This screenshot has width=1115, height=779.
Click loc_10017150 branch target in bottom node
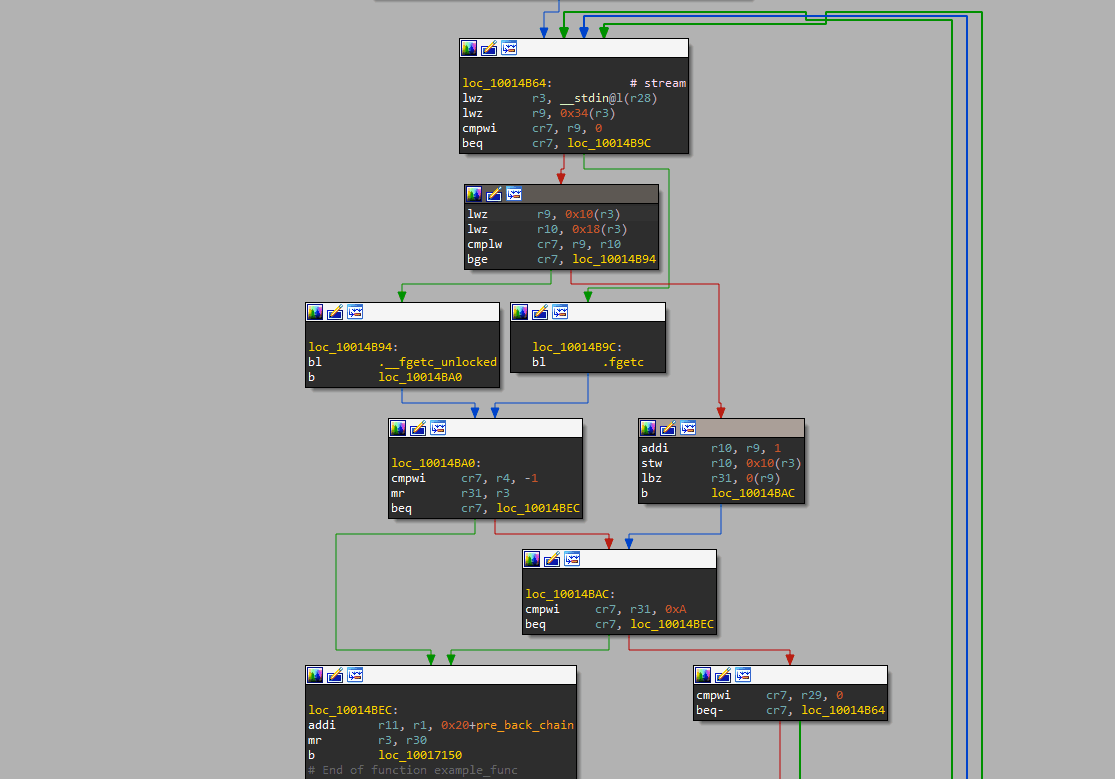tap(420, 755)
